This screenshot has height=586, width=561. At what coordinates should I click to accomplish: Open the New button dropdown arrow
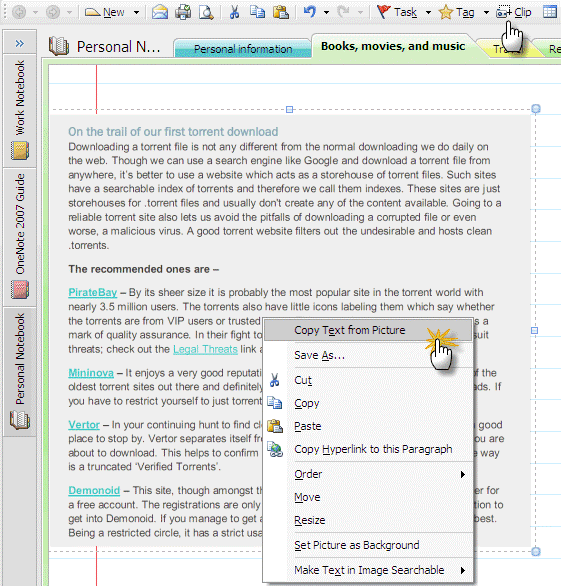(x=136, y=12)
